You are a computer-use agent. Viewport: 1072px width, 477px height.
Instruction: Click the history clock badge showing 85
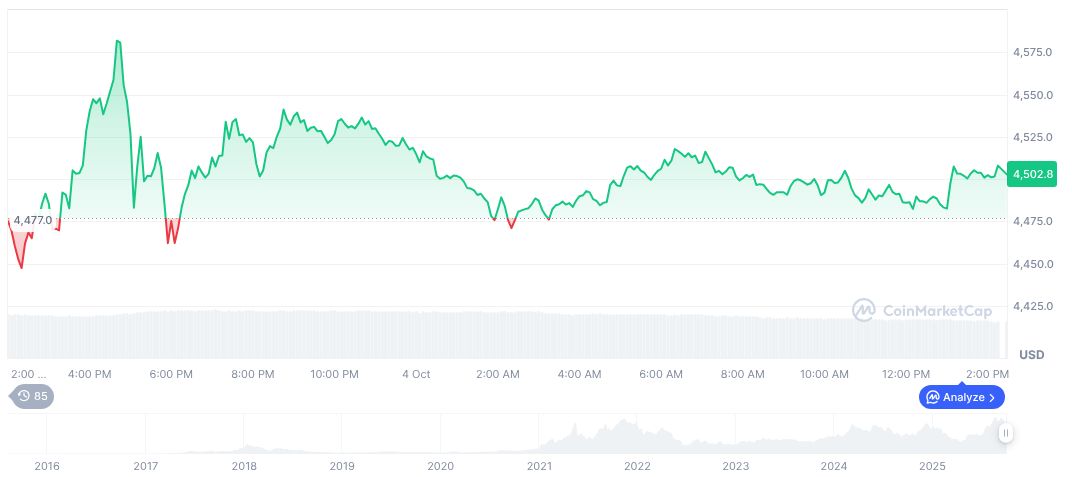coord(31,396)
